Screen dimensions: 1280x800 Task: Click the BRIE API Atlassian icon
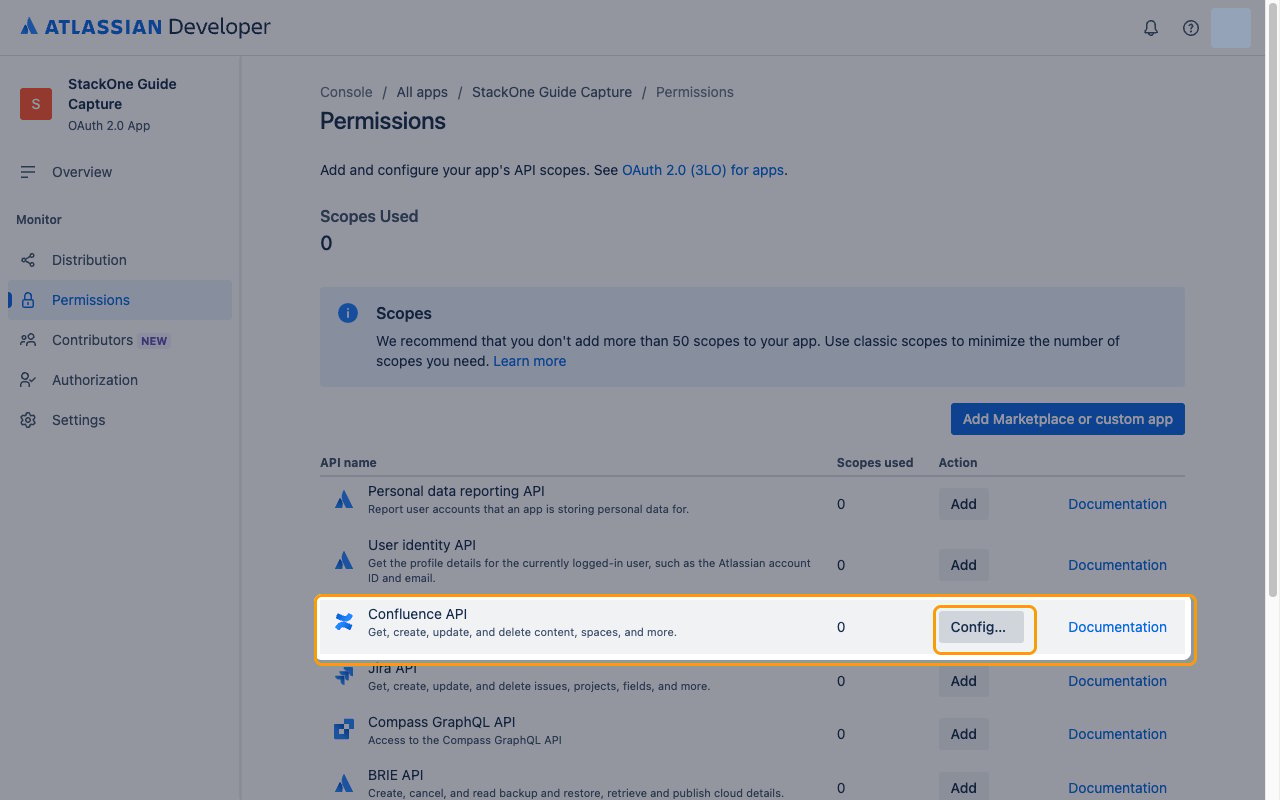click(344, 783)
